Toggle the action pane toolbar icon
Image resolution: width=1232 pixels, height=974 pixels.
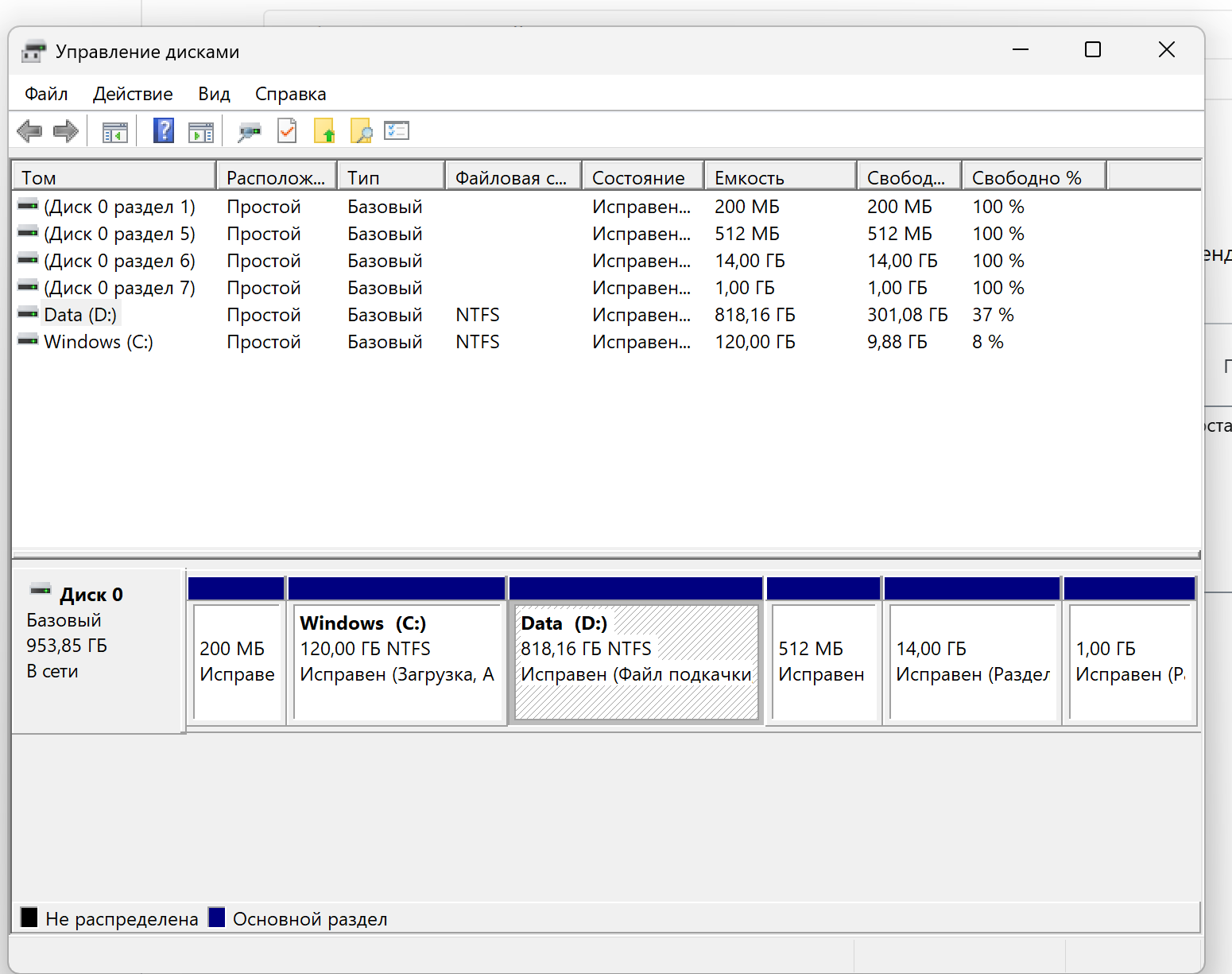point(201,132)
